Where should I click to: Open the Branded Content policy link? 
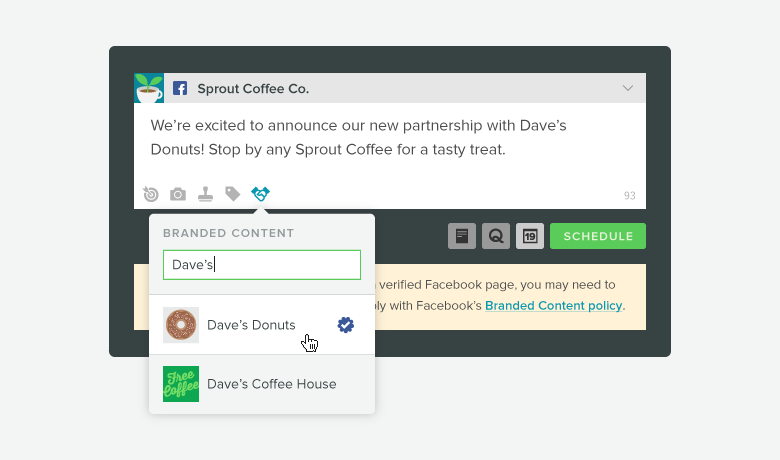click(x=553, y=305)
